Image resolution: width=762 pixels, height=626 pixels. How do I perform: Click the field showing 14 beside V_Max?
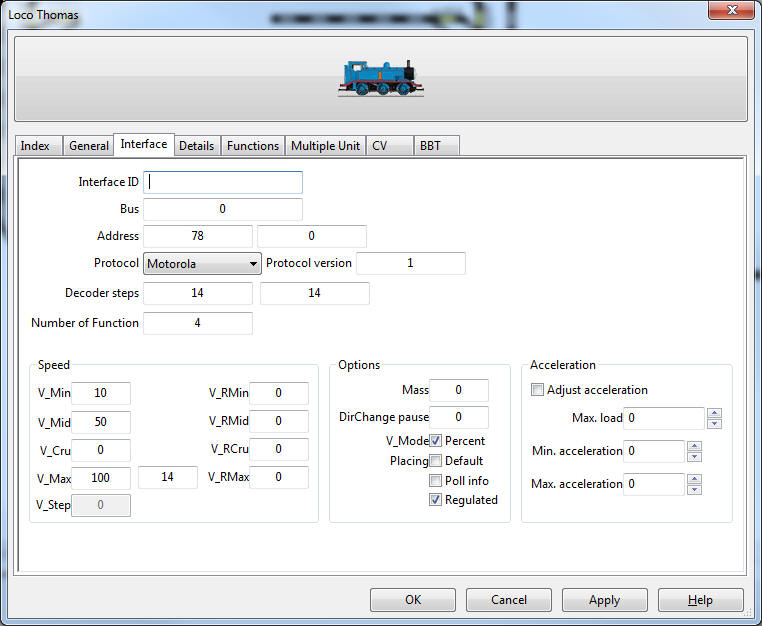click(x=168, y=477)
